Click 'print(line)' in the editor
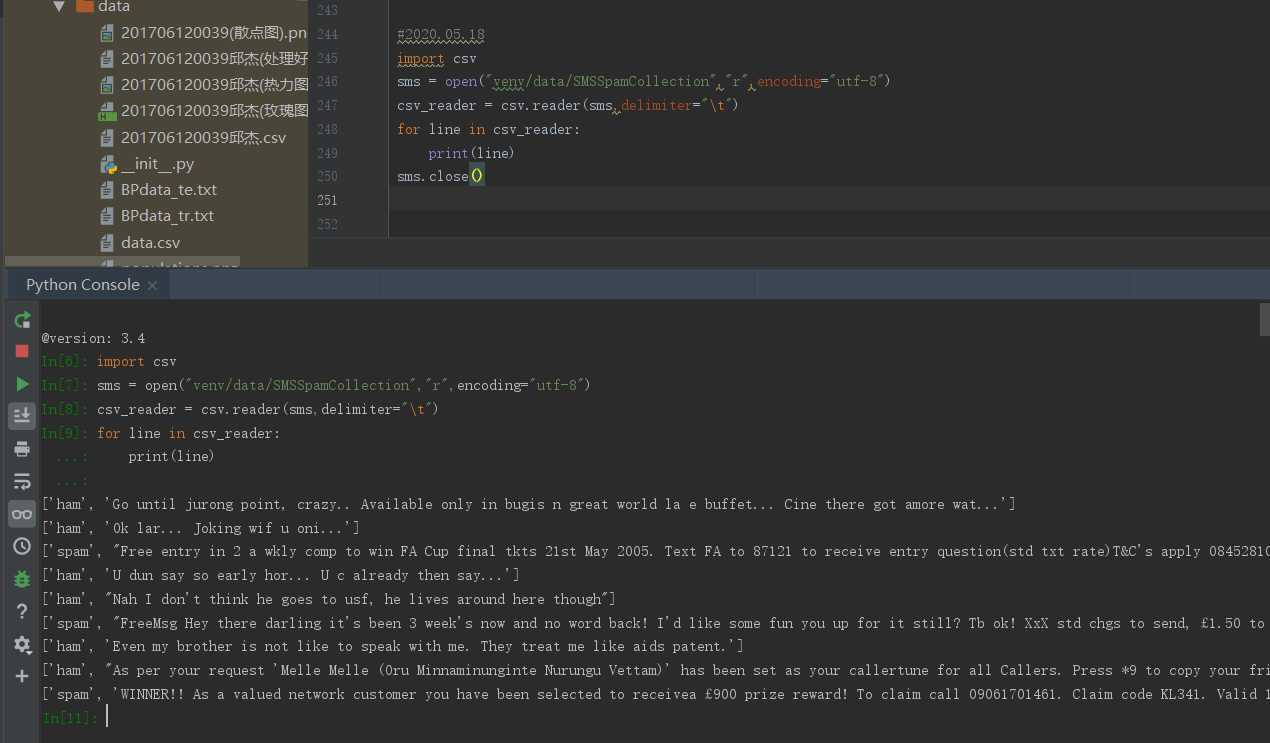 point(471,153)
